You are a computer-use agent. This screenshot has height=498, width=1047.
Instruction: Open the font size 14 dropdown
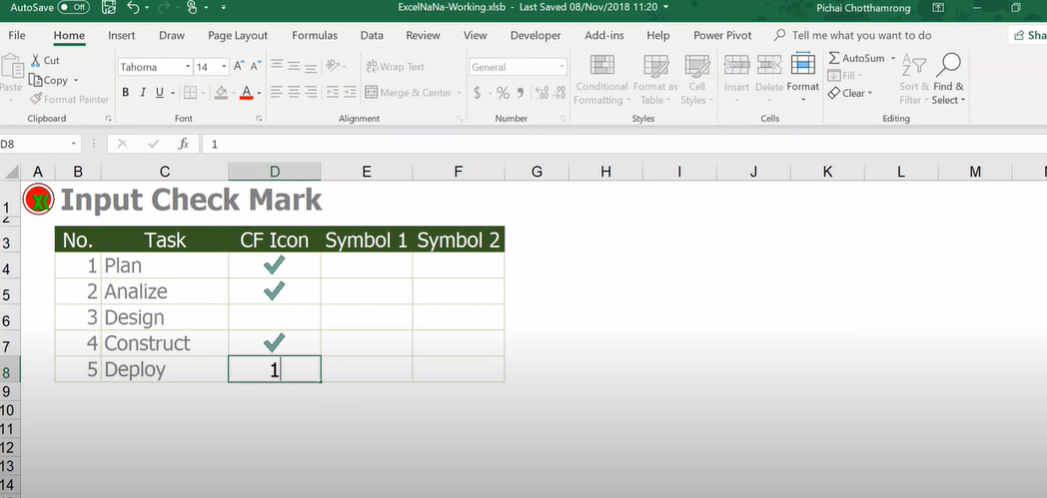224,67
